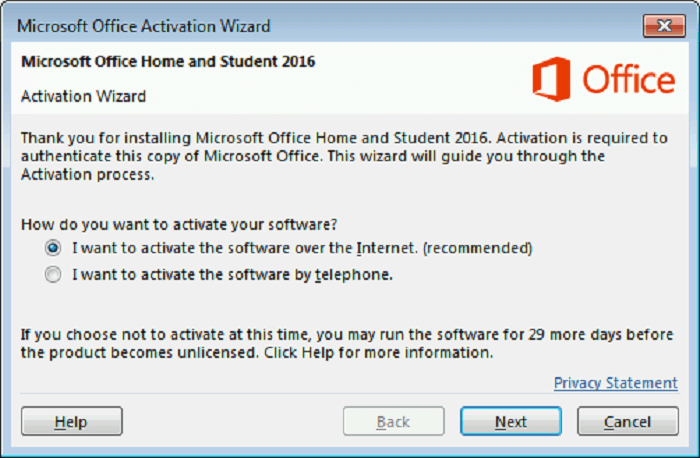Click the 'Microsoft Office Home and Student 2016' heading
Viewport: 700px width, 458px height.
tap(168, 62)
